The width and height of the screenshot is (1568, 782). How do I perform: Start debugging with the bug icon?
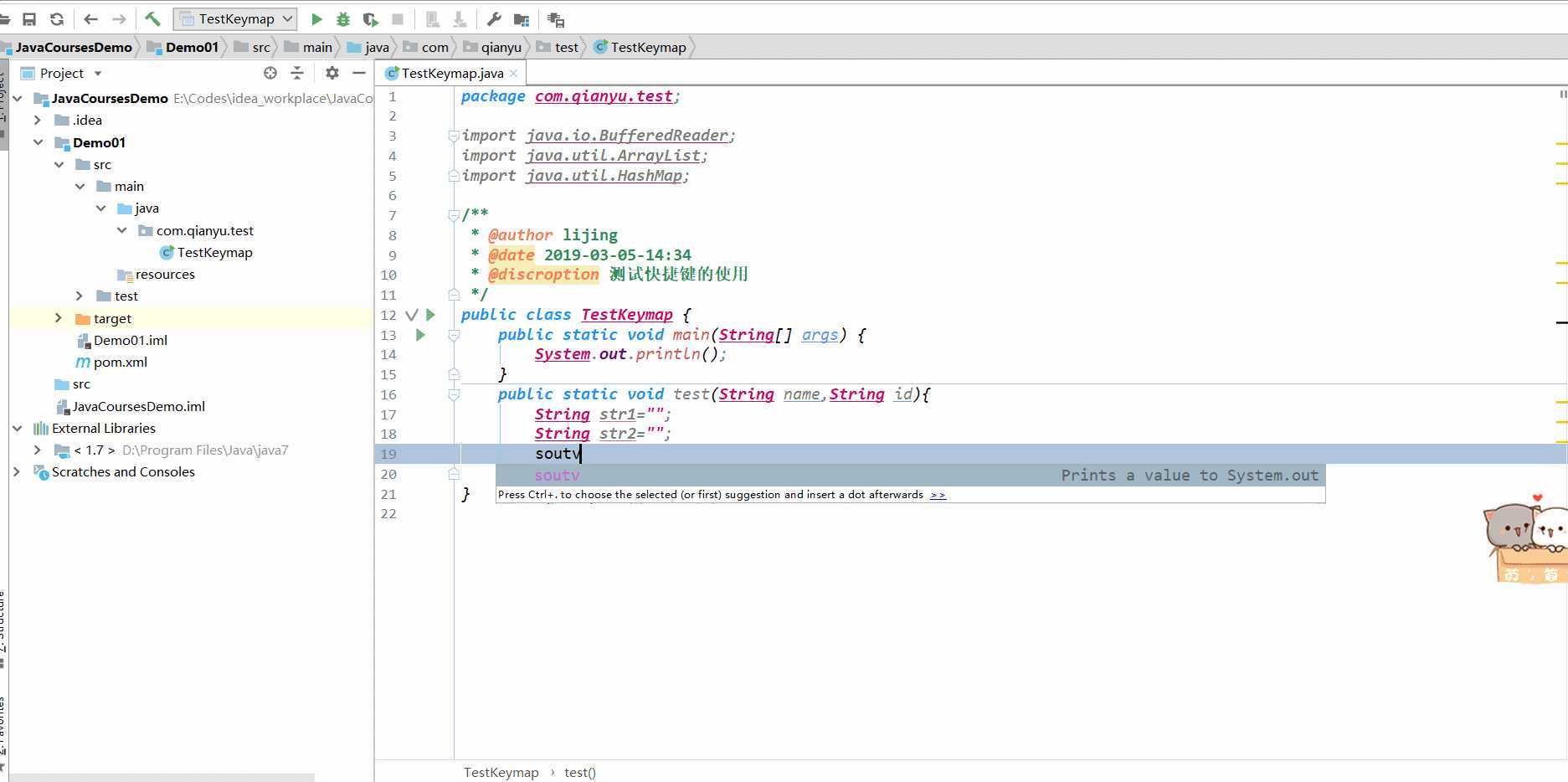tap(343, 18)
